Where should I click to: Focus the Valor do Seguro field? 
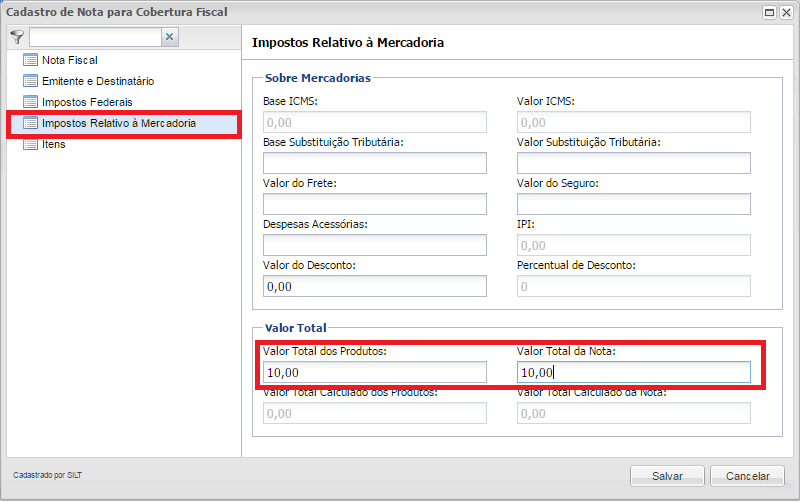[633, 204]
